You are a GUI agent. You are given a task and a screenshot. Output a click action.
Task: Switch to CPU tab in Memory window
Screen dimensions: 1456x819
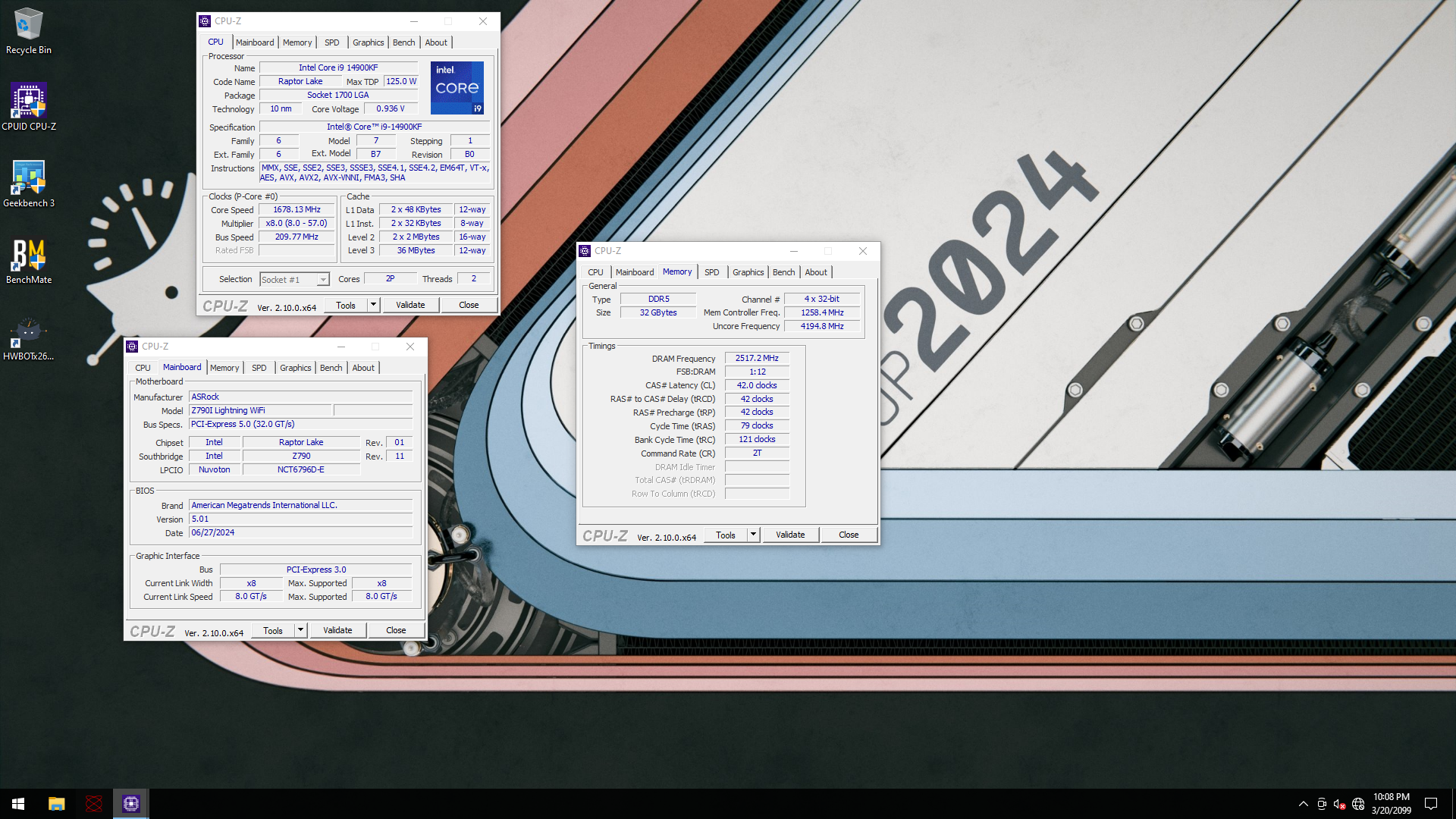[x=595, y=272]
